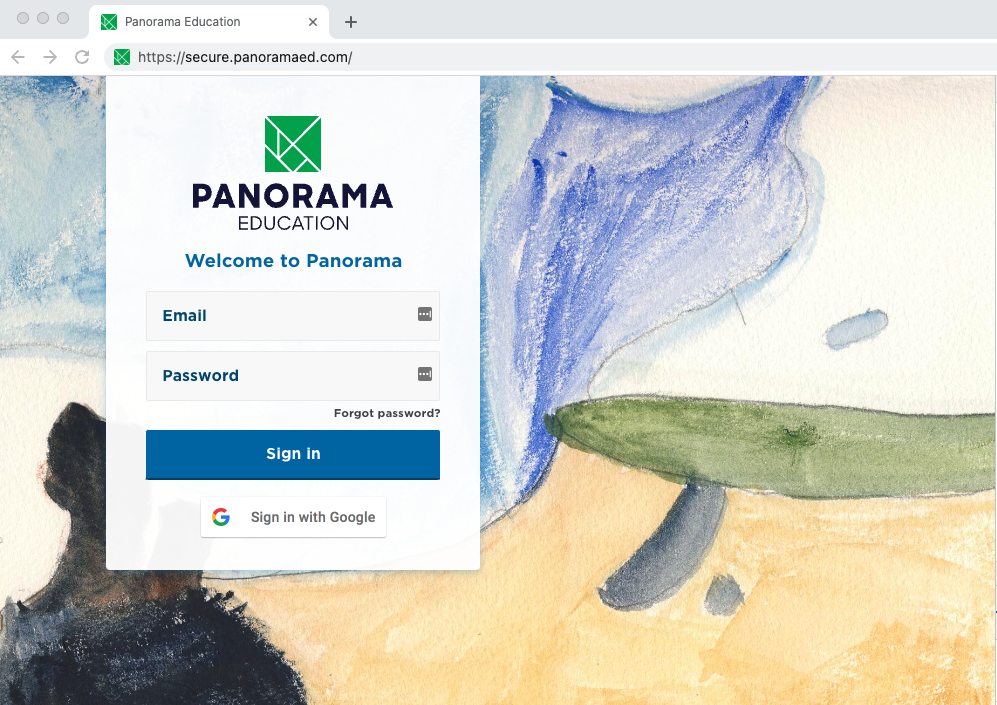The image size is (997, 705).
Task: Click the secure.panoramaed.com URL in address bar
Action: (245, 57)
